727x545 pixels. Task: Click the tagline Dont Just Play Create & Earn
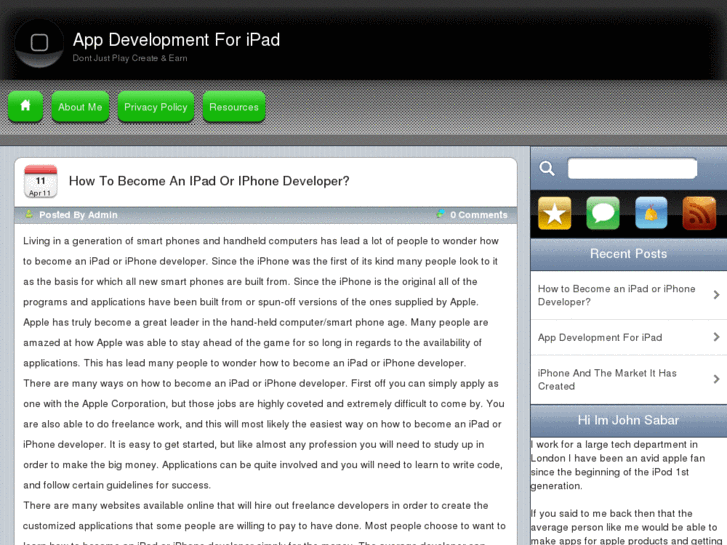[x=130, y=58]
